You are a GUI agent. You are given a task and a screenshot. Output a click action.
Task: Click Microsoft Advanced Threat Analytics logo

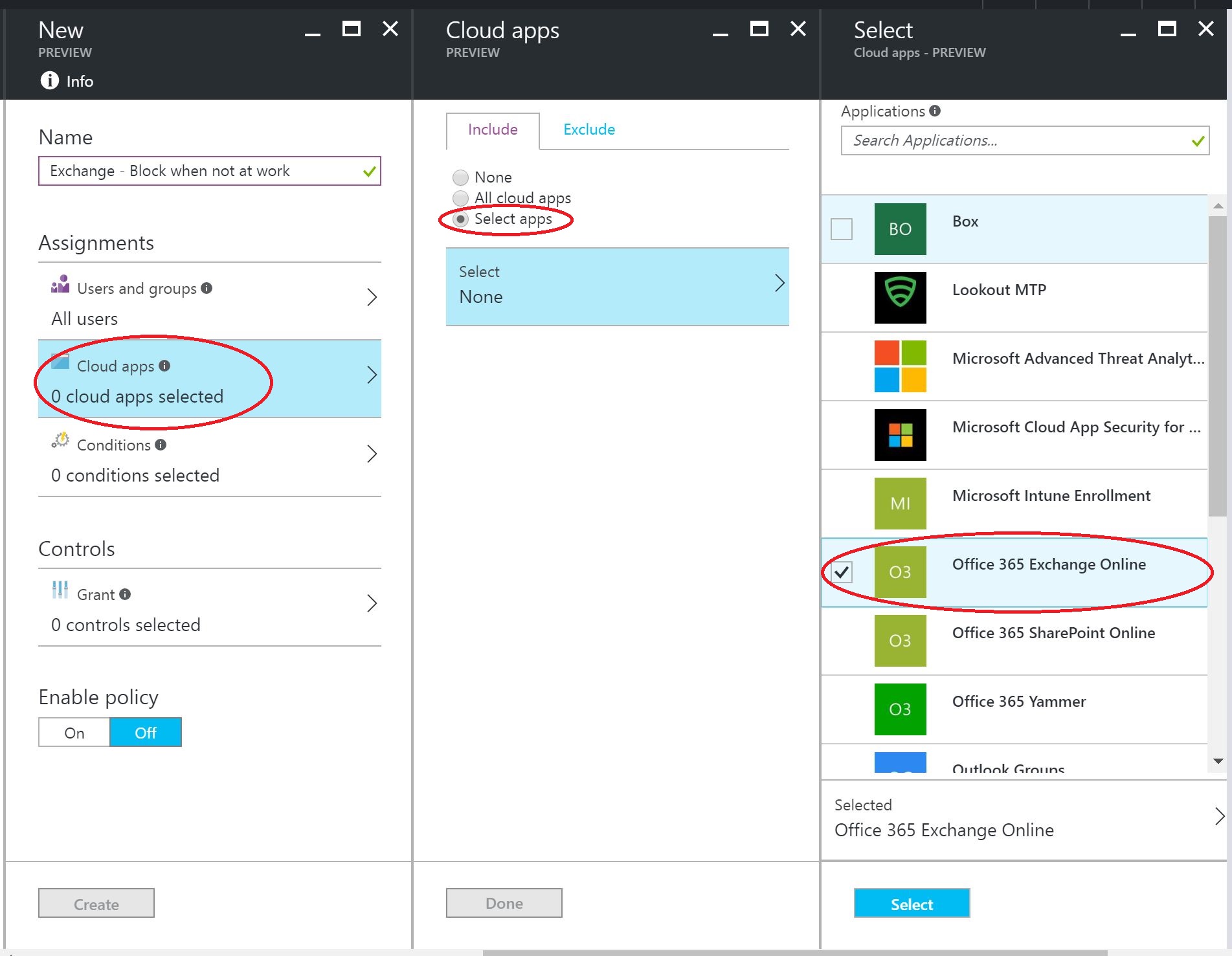[x=900, y=366]
